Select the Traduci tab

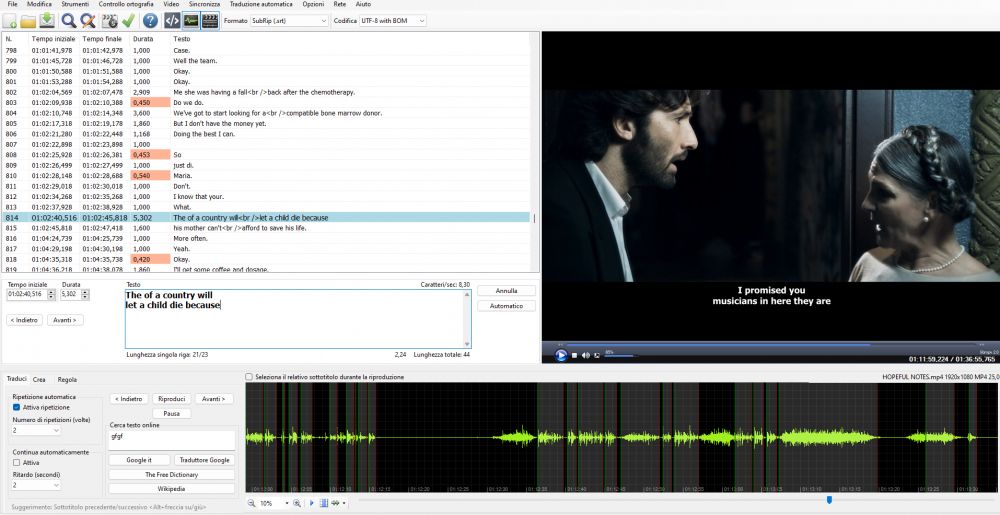(x=17, y=379)
